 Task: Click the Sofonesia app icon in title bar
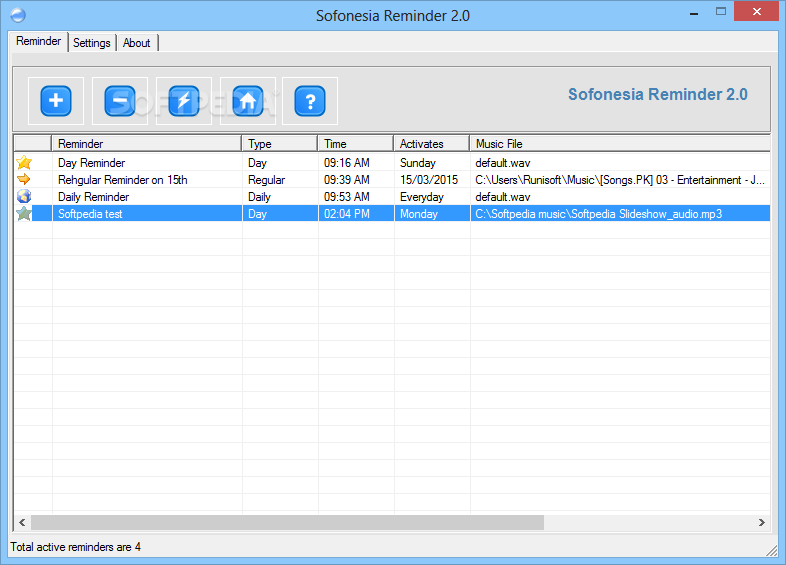point(18,15)
